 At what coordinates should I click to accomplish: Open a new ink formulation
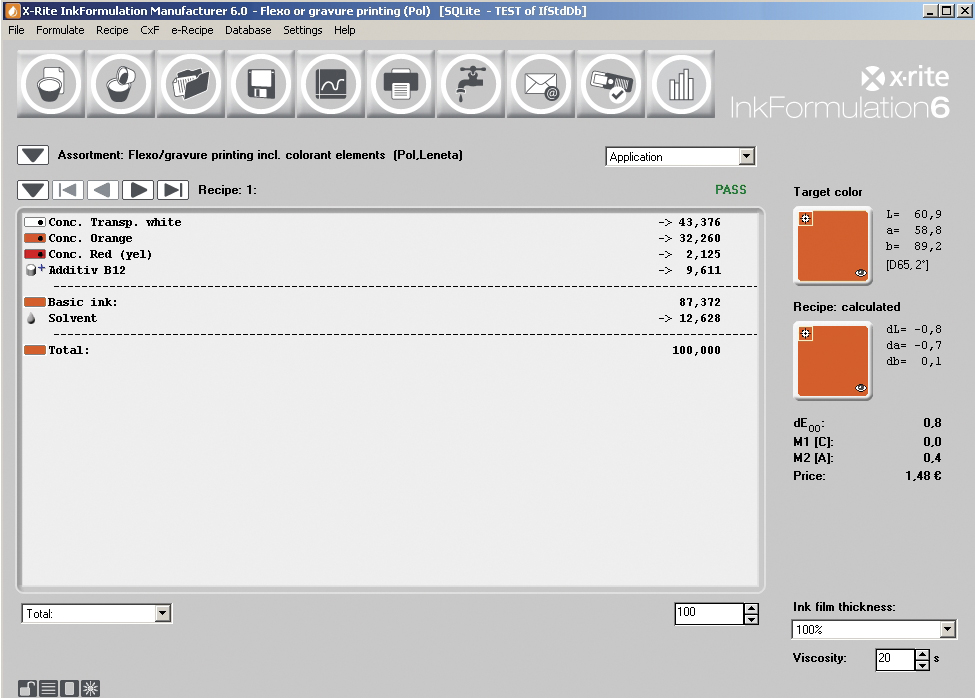coord(50,84)
